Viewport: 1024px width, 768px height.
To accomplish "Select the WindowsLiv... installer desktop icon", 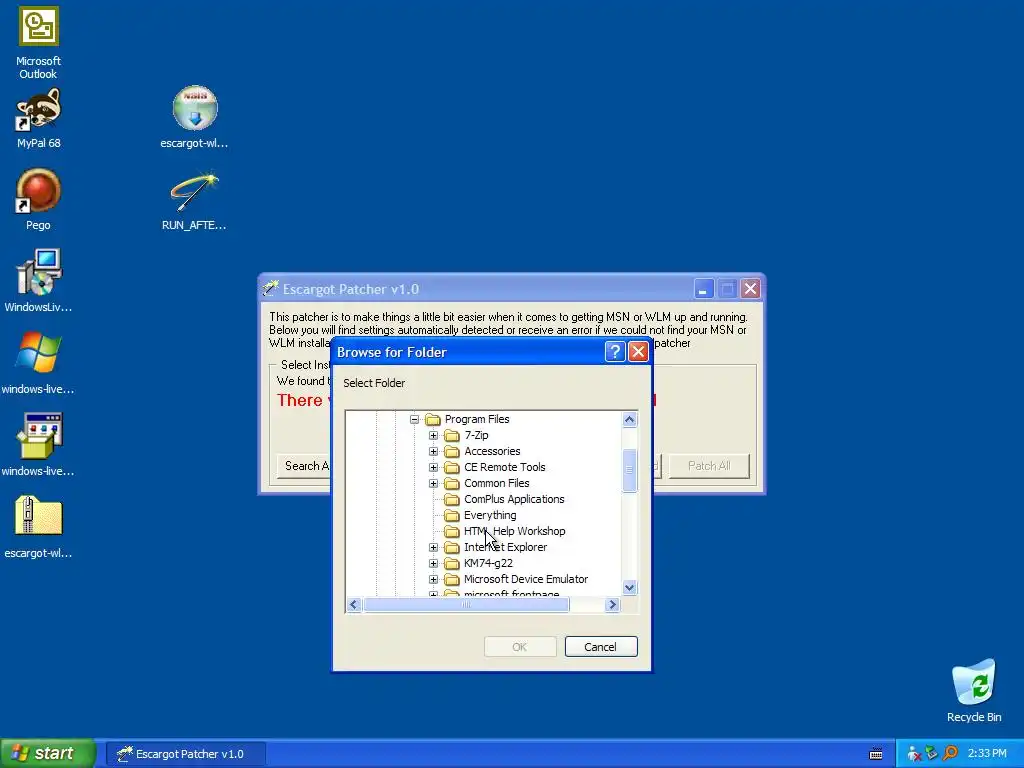I will pyautogui.click(x=39, y=281).
